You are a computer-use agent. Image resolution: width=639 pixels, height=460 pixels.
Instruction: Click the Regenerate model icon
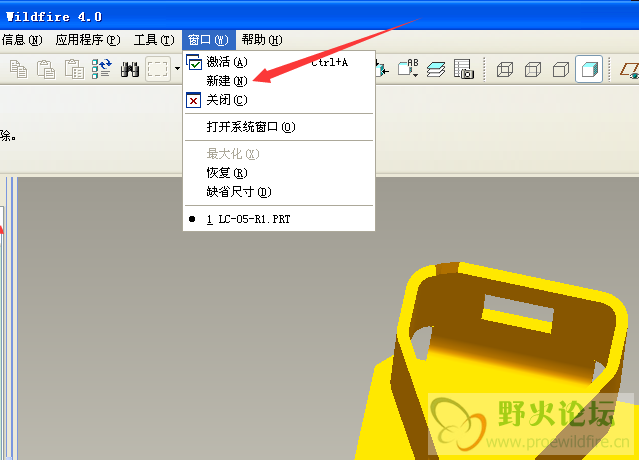[x=101, y=69]
